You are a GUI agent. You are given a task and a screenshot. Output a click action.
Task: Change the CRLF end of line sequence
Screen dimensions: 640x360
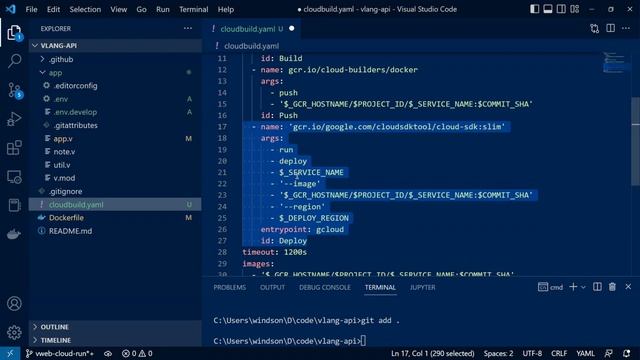click(559, 353)
